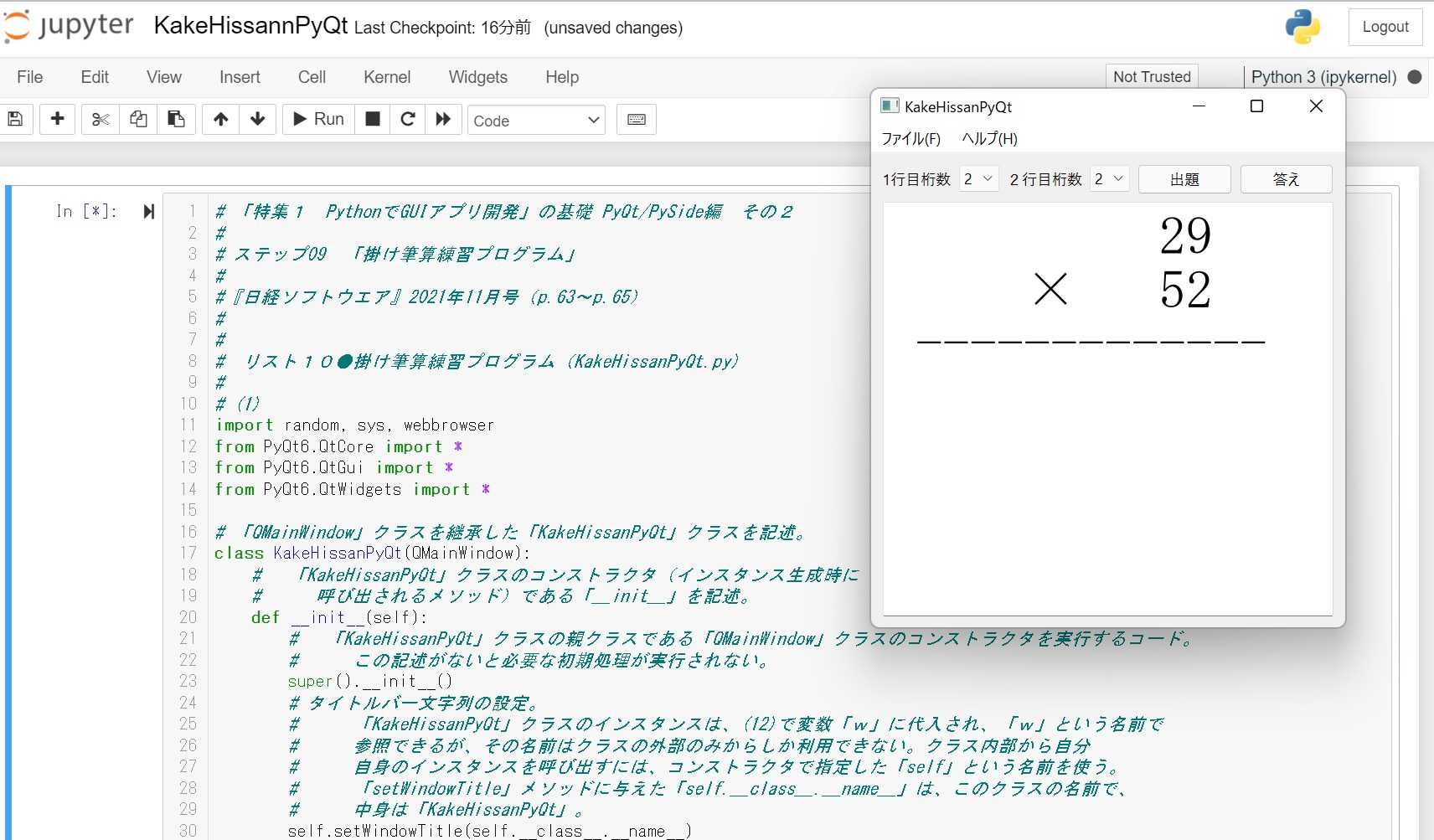This screenshot has height=840, width=1434.
Task: Change 2行目桁数 digit count dropdown
Action: point(1109,178)
